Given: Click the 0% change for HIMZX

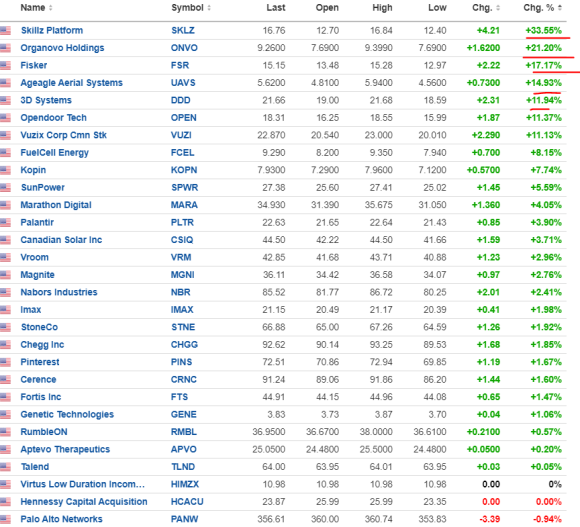Looking at the screenshot, I should [x=555, y=484].
